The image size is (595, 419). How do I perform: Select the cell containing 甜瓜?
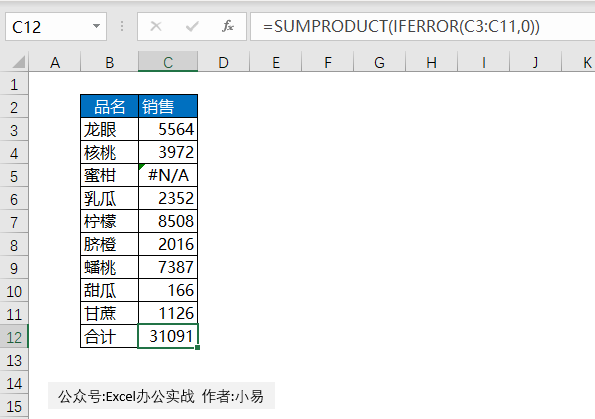click(x=110, y=290)
